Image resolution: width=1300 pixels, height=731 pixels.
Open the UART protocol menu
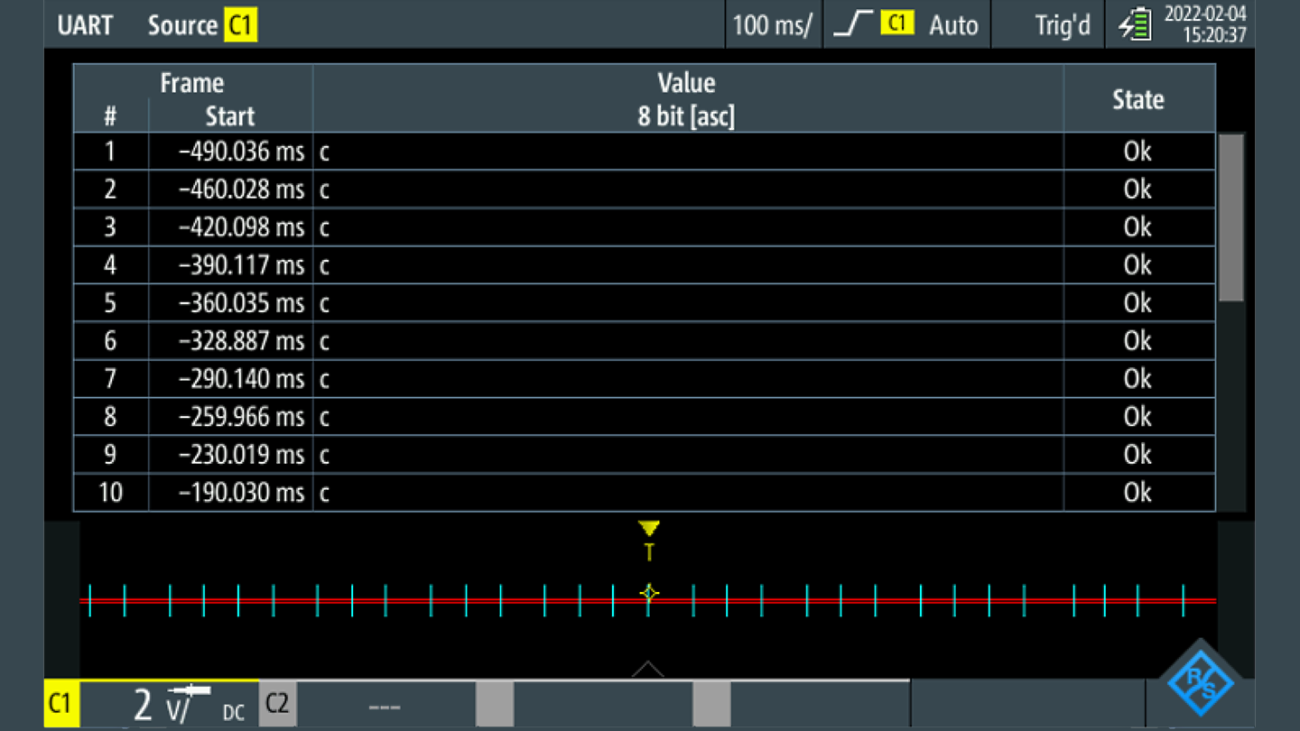(85, 25)
